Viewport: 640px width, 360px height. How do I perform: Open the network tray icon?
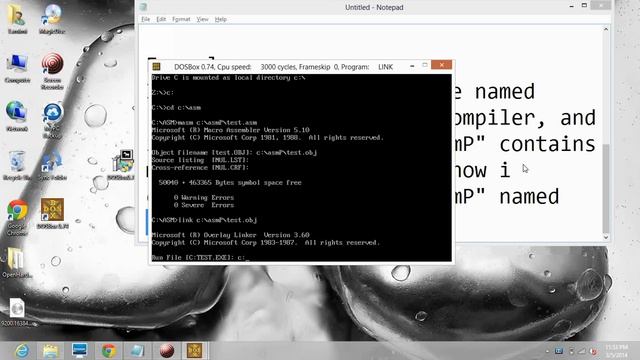coord(582,351)
